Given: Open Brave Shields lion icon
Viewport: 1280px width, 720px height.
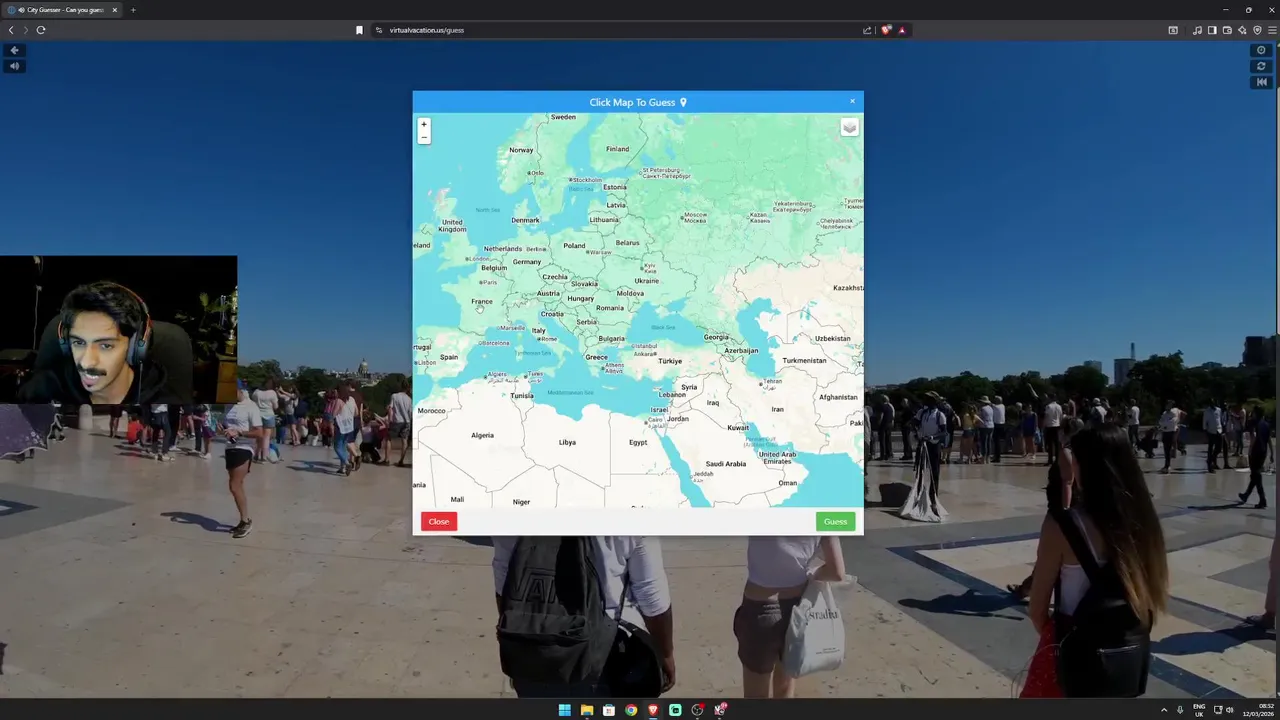Looking at the screenshot, I should coord(886,30).
